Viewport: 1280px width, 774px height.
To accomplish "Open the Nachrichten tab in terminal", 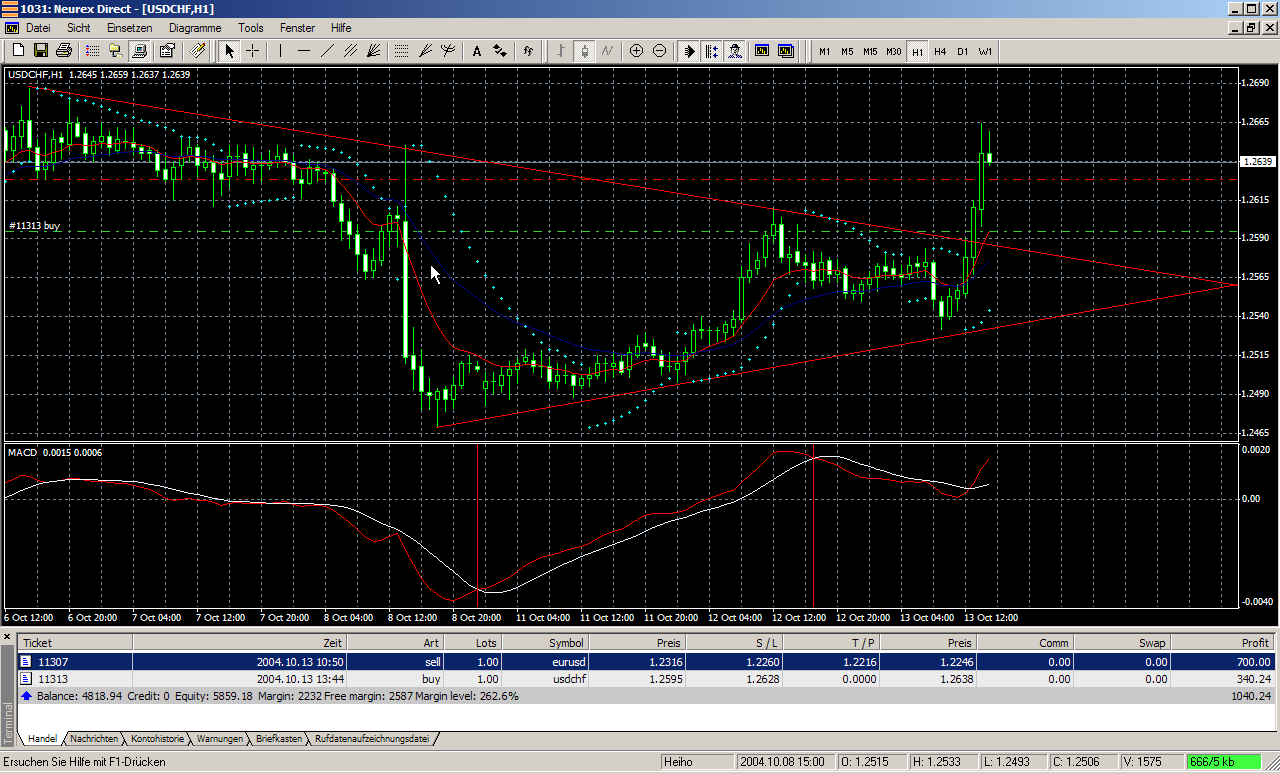I will click(94, 739).
